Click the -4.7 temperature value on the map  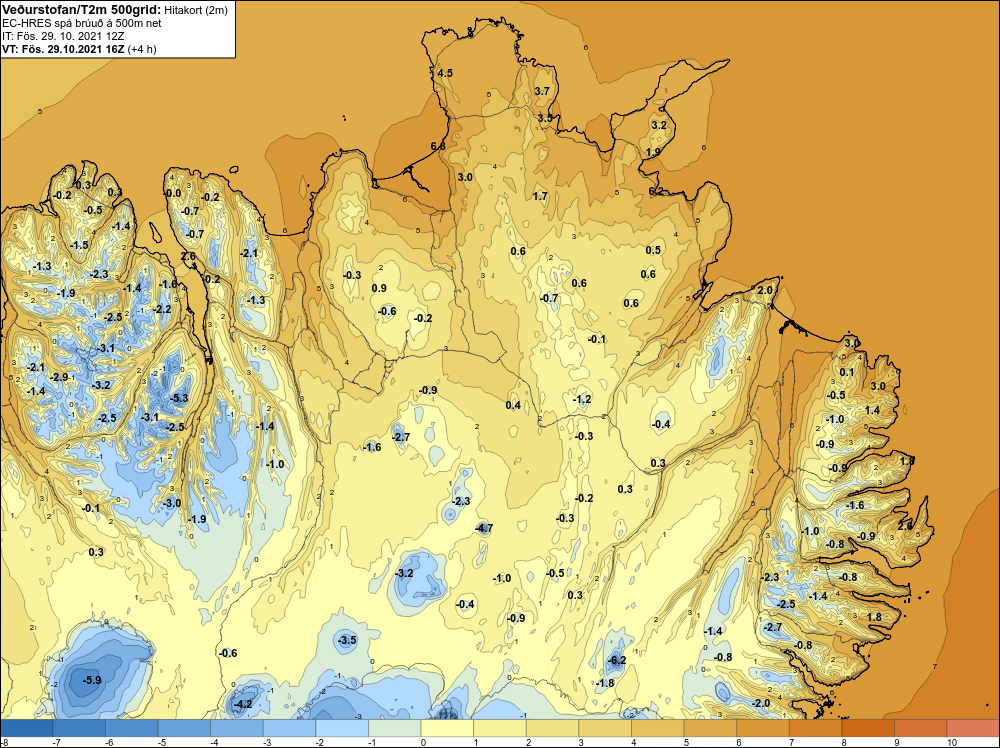pos(484,528)
